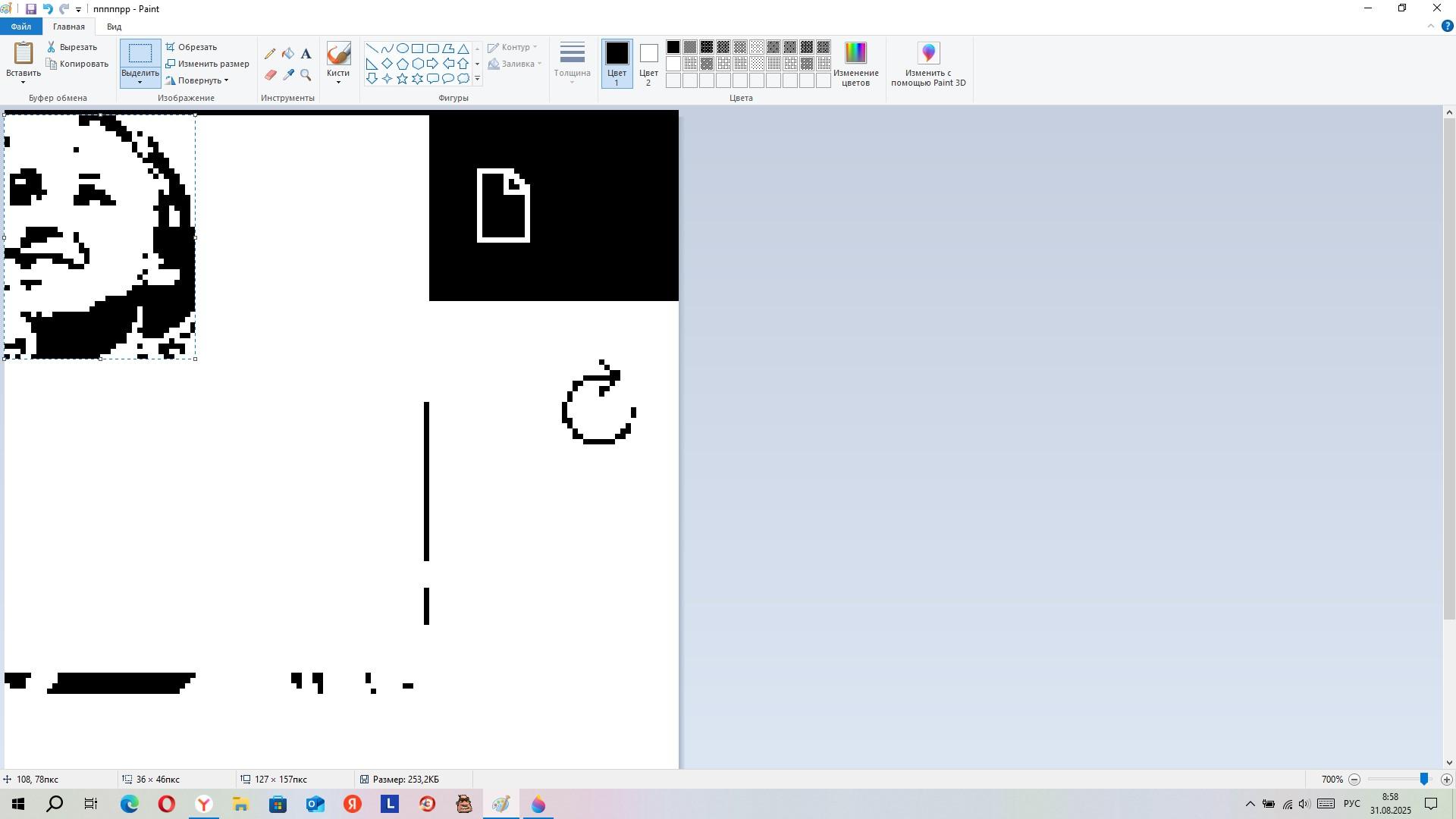Select the Eraser tool
Image resolution: width=1456 pixels, height=819 pixels.
(270, 75)
